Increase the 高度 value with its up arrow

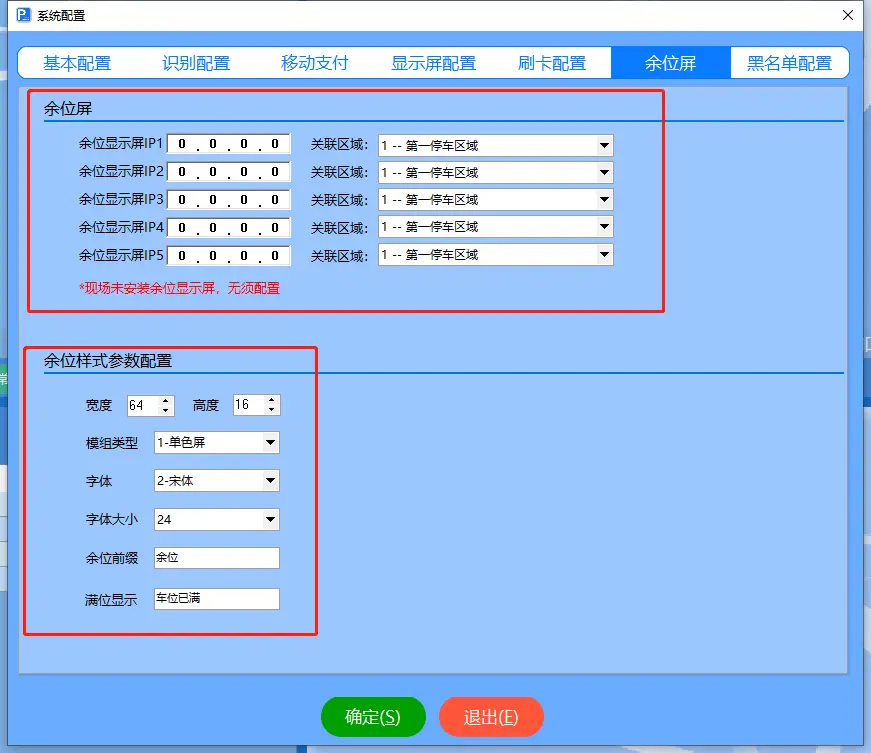pos(272,400)
